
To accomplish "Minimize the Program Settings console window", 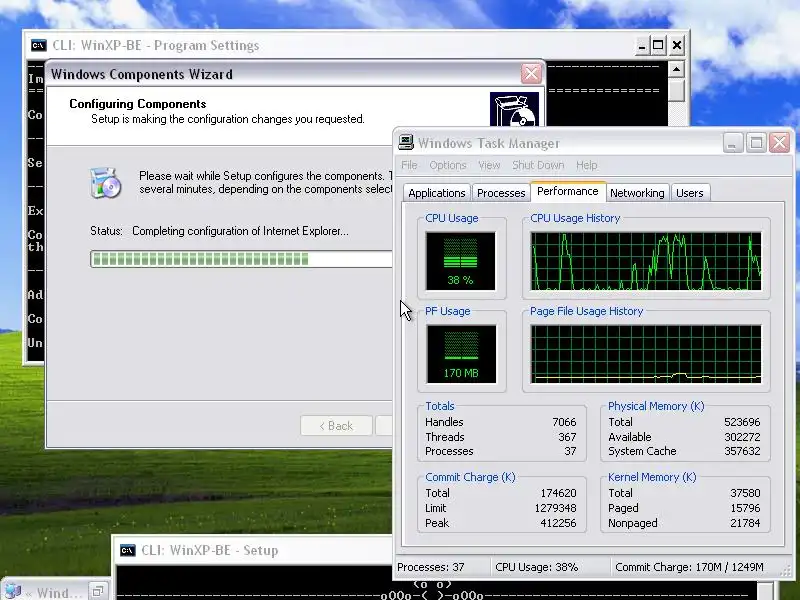I will 642,45.
